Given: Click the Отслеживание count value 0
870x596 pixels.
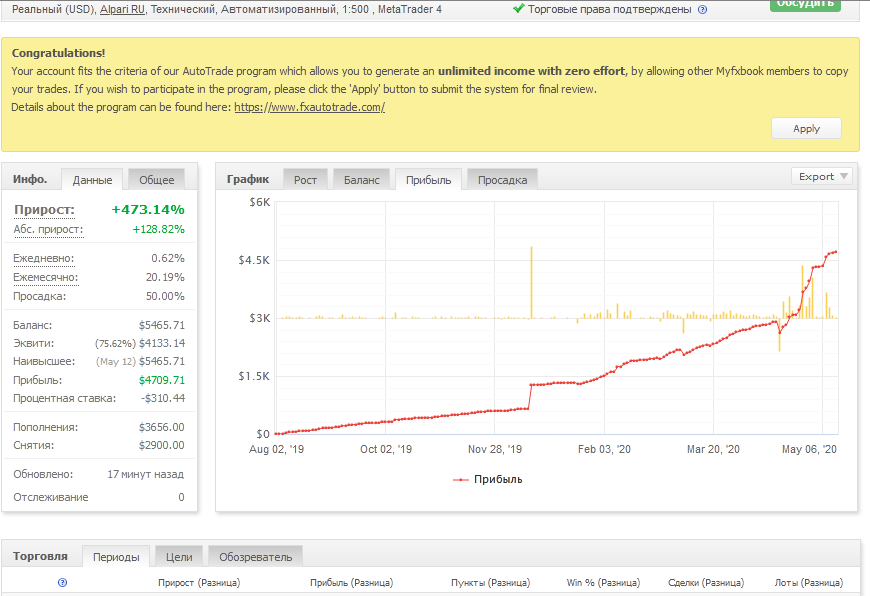Looking at the screenshot, I should coord(181,497).
